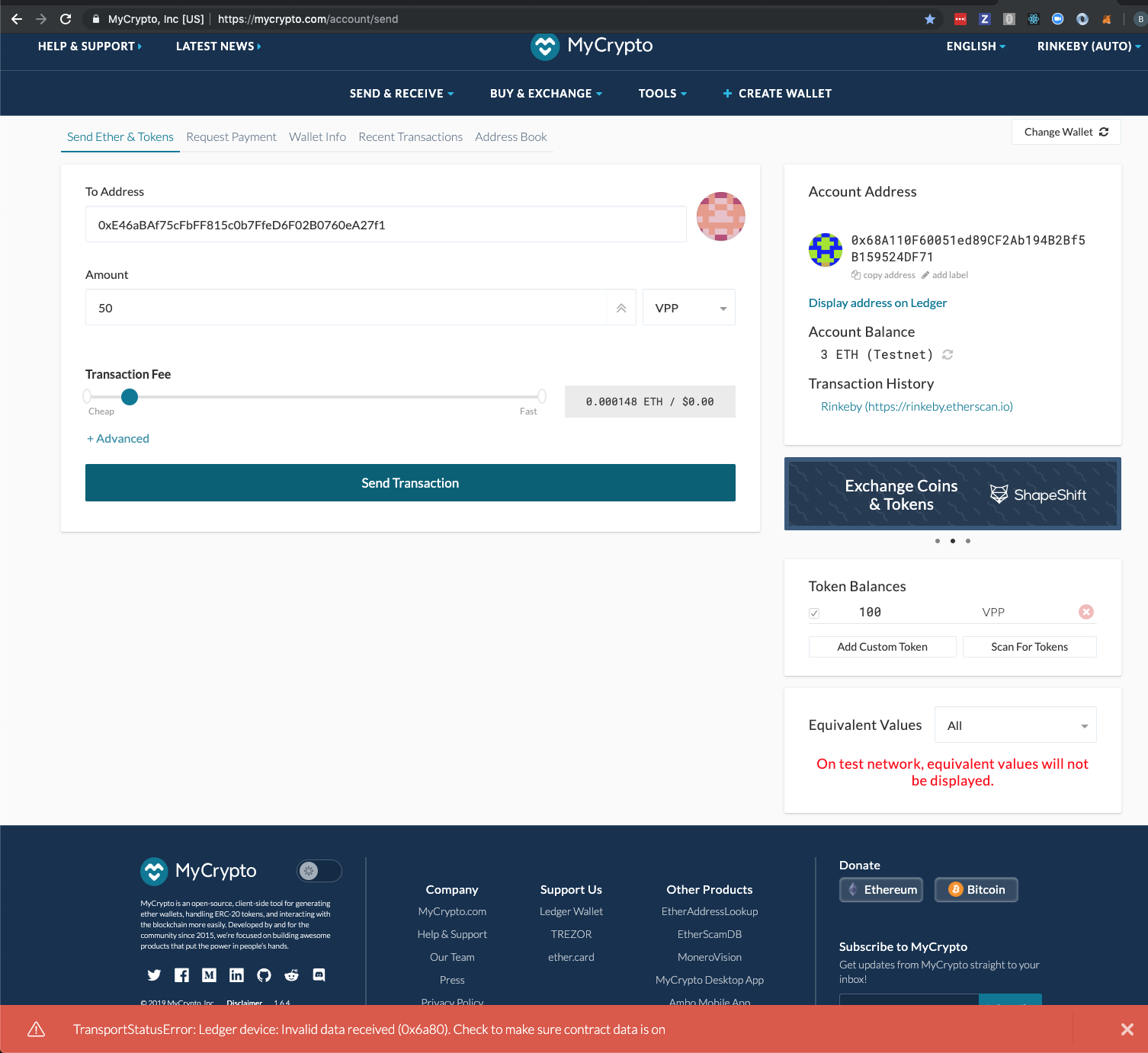Select the Twitter icon in the footer

click(x=154, y=975)
